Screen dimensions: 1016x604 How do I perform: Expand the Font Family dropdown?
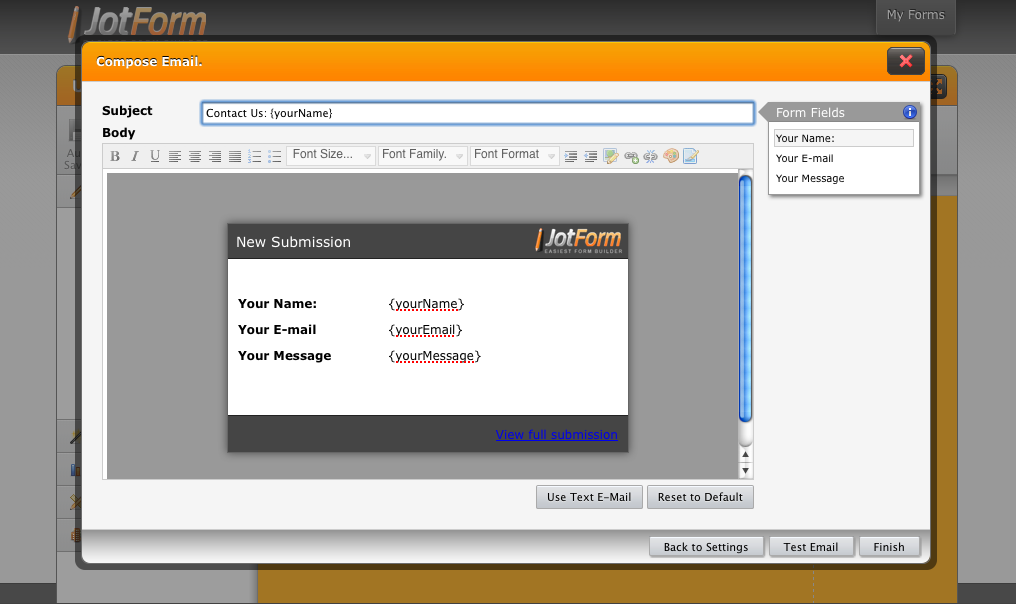tap(423, 155)
